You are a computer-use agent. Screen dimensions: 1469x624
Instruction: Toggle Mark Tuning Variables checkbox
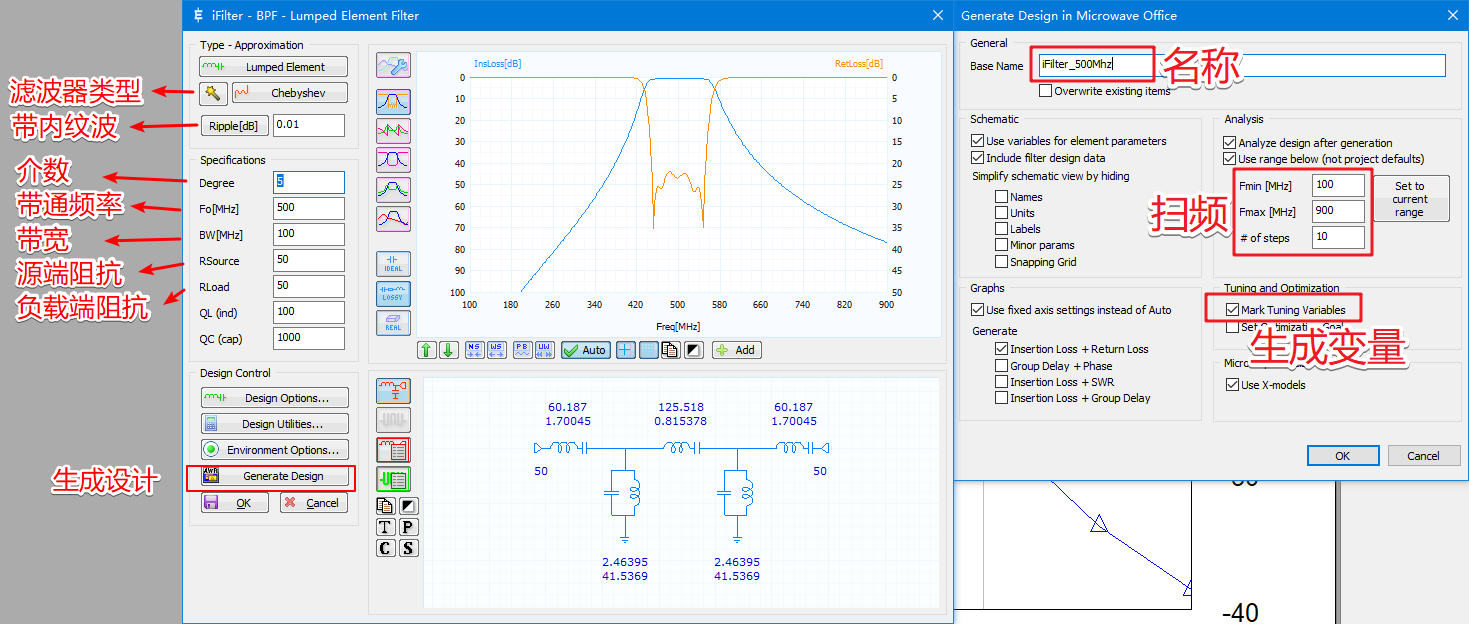tap(1232, 310)
